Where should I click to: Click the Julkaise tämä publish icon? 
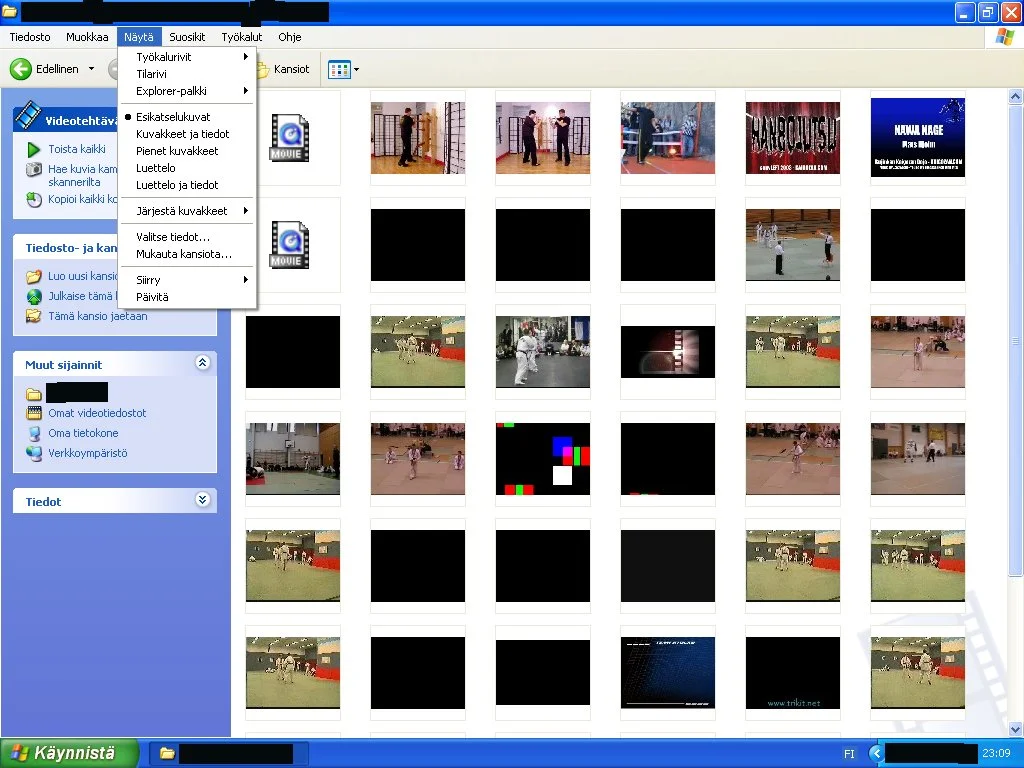[34, 296]
